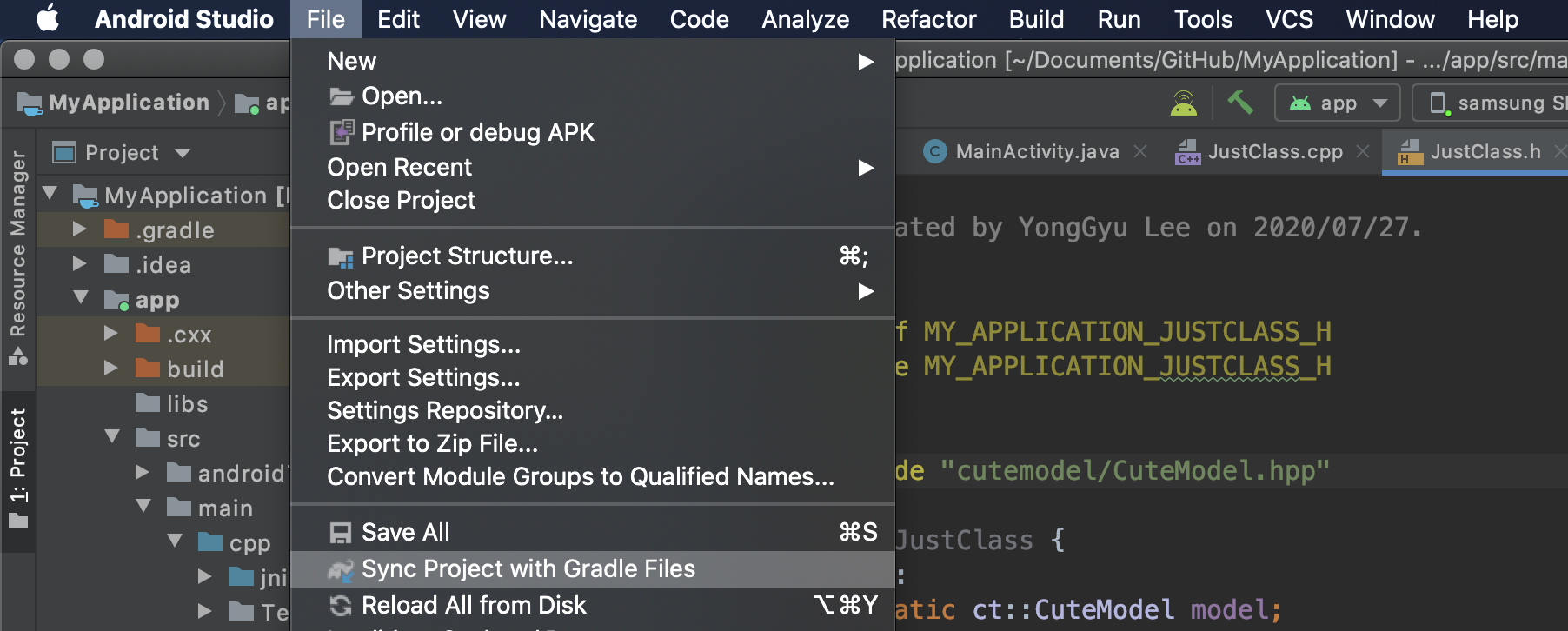Open the Help menu
This screenshot has height=631, width=1568.
[1492, 19]
